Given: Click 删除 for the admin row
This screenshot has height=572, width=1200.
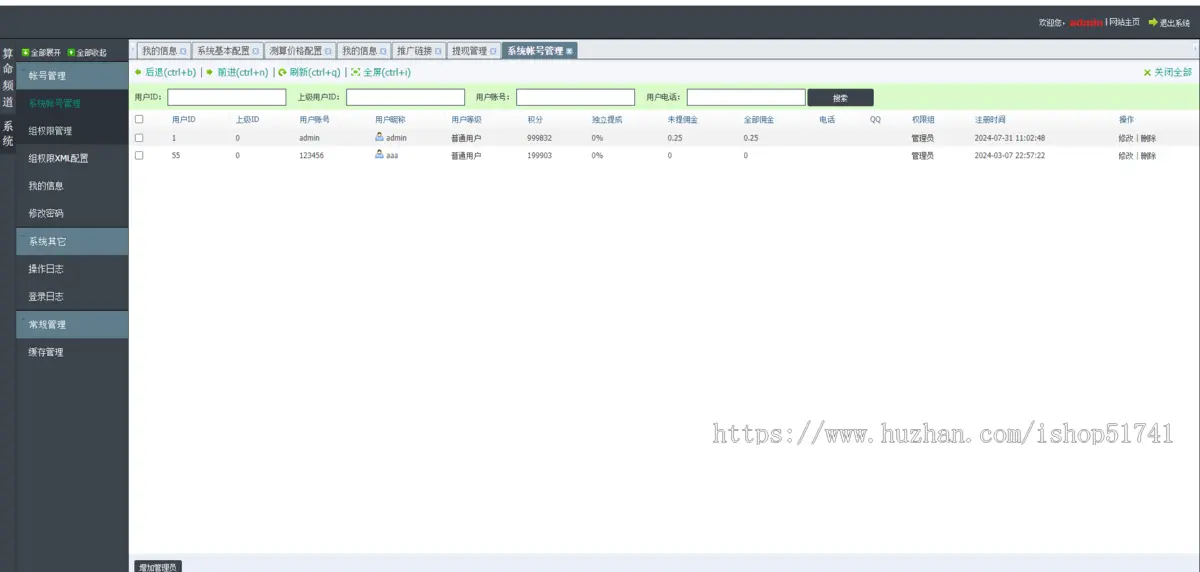Looking at the screenshot, I should pyautogui.click(x=1148, y=138).
